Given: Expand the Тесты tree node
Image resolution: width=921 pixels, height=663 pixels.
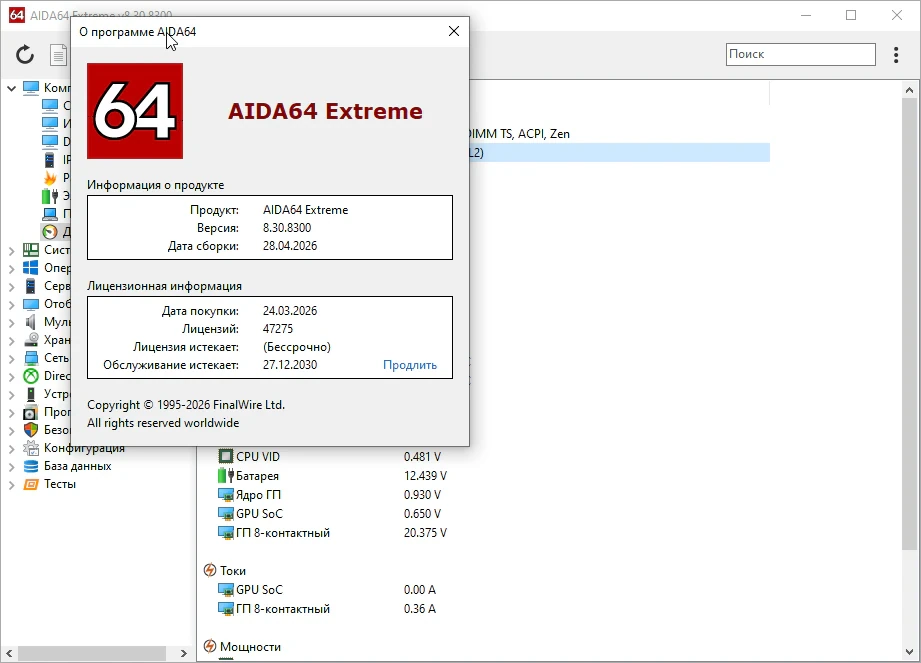Looking at the screenshot, I should click(11, 485).
